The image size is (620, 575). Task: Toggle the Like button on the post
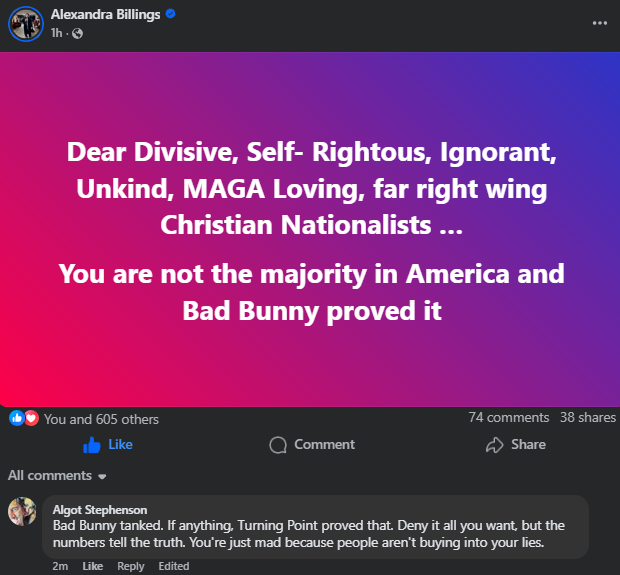click(x=108, y=444)
